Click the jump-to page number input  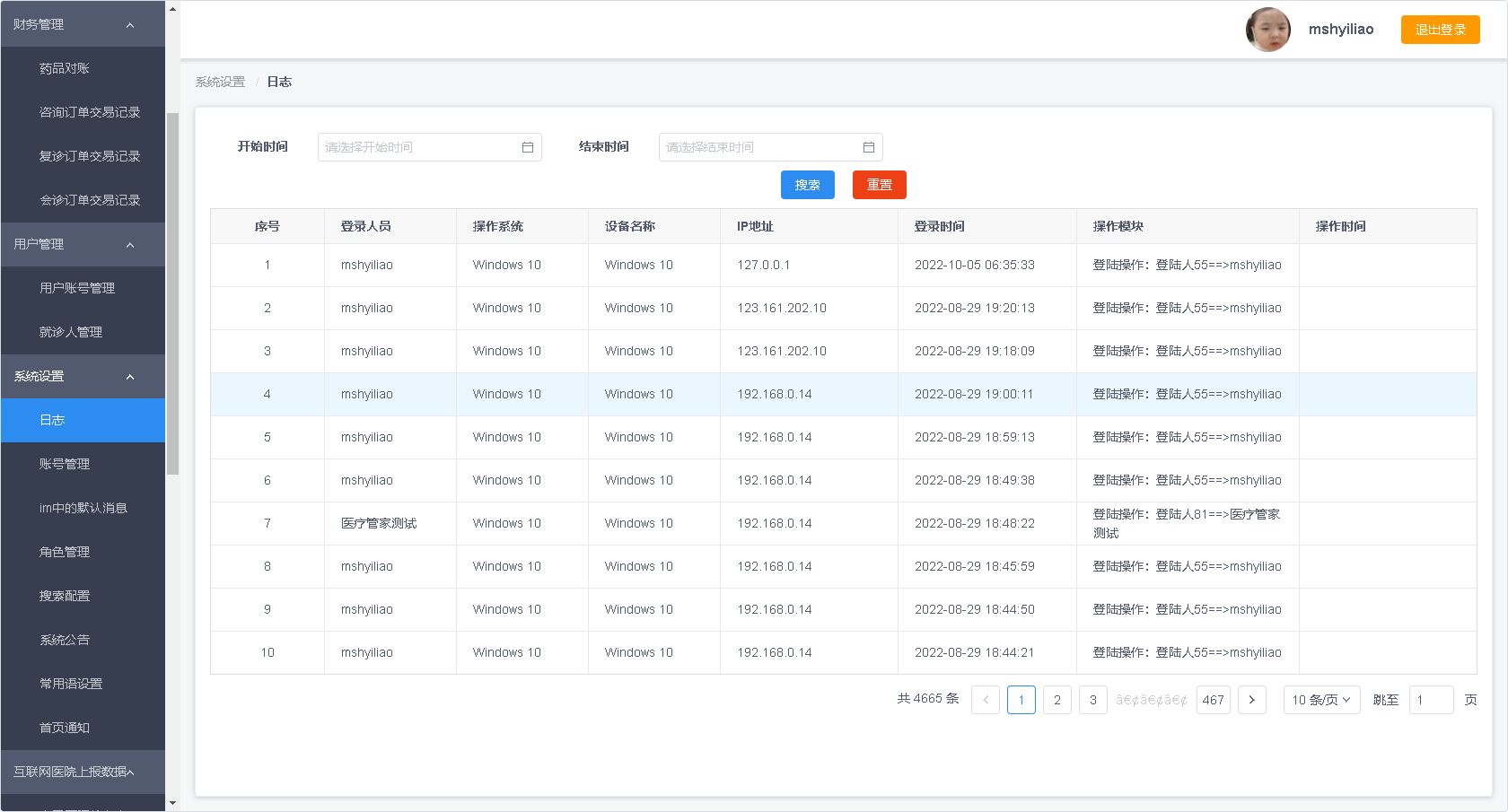point(1431,700)
